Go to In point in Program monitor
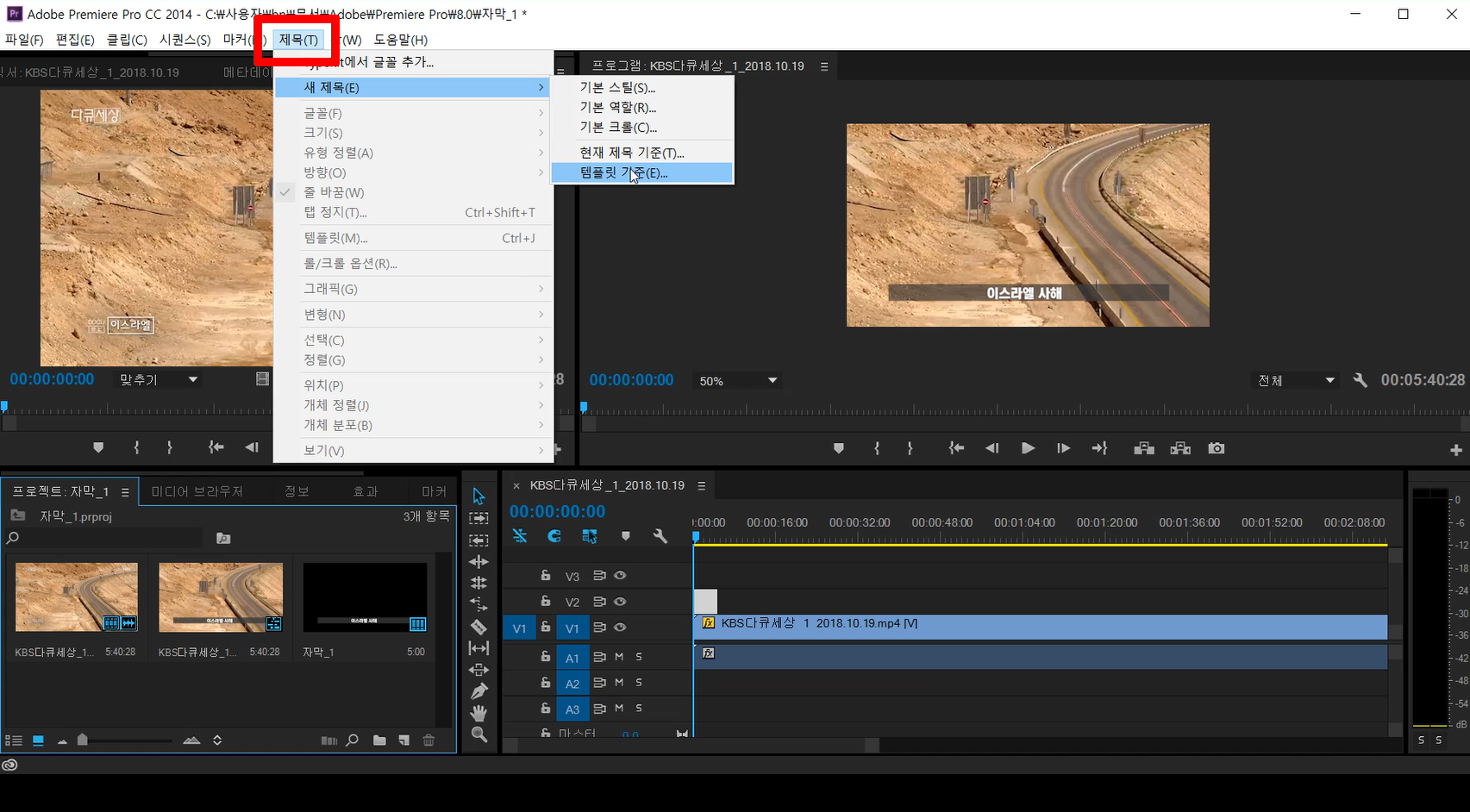The width and height of the screenshot is (1470, 812). (x=956, y=448)
